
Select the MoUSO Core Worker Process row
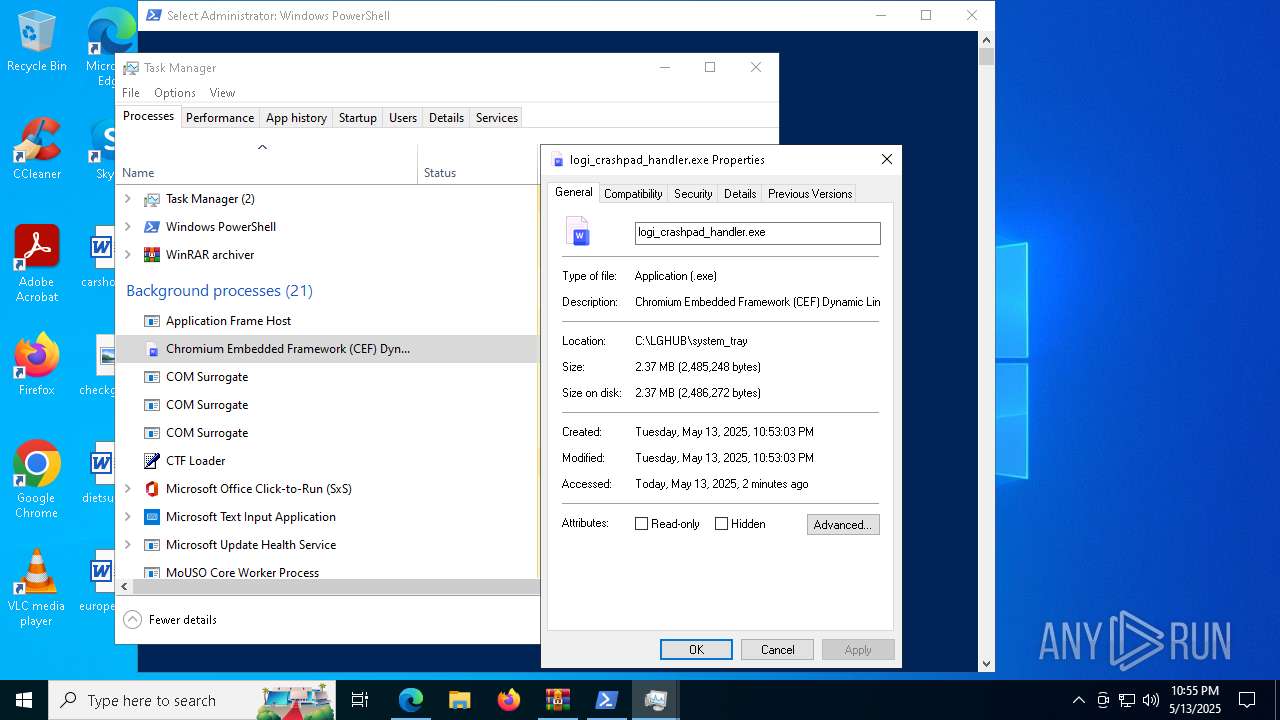coord(328,573)
